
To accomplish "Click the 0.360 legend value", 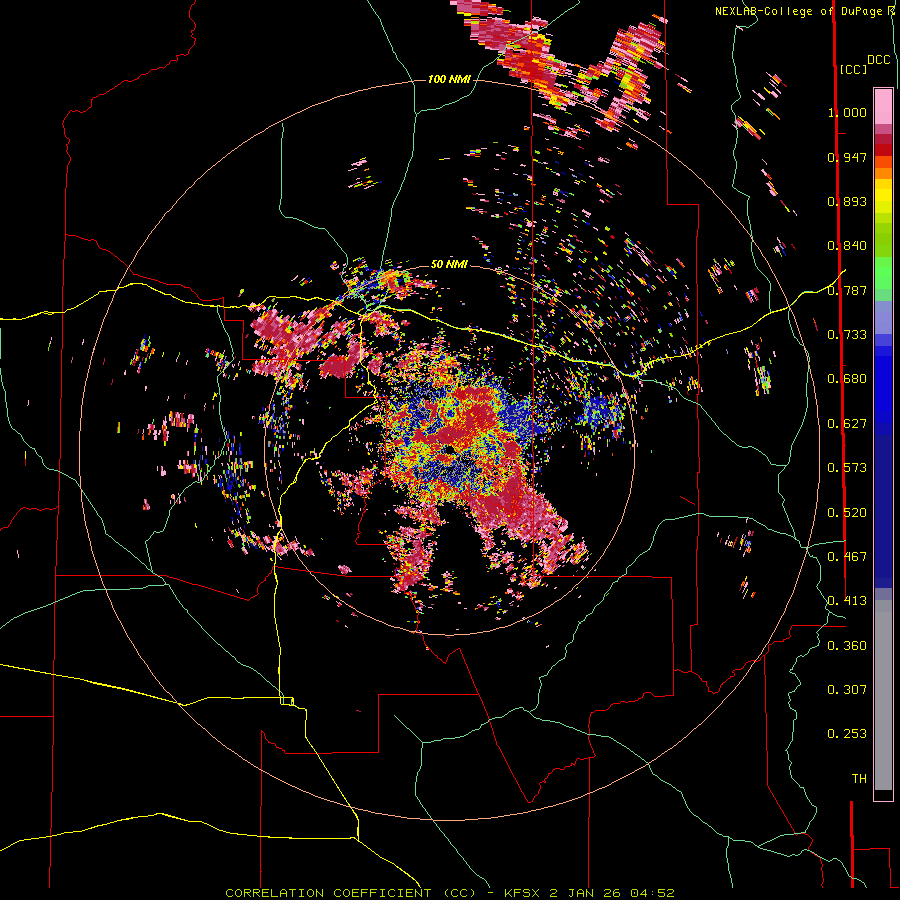I will (847, 646).
